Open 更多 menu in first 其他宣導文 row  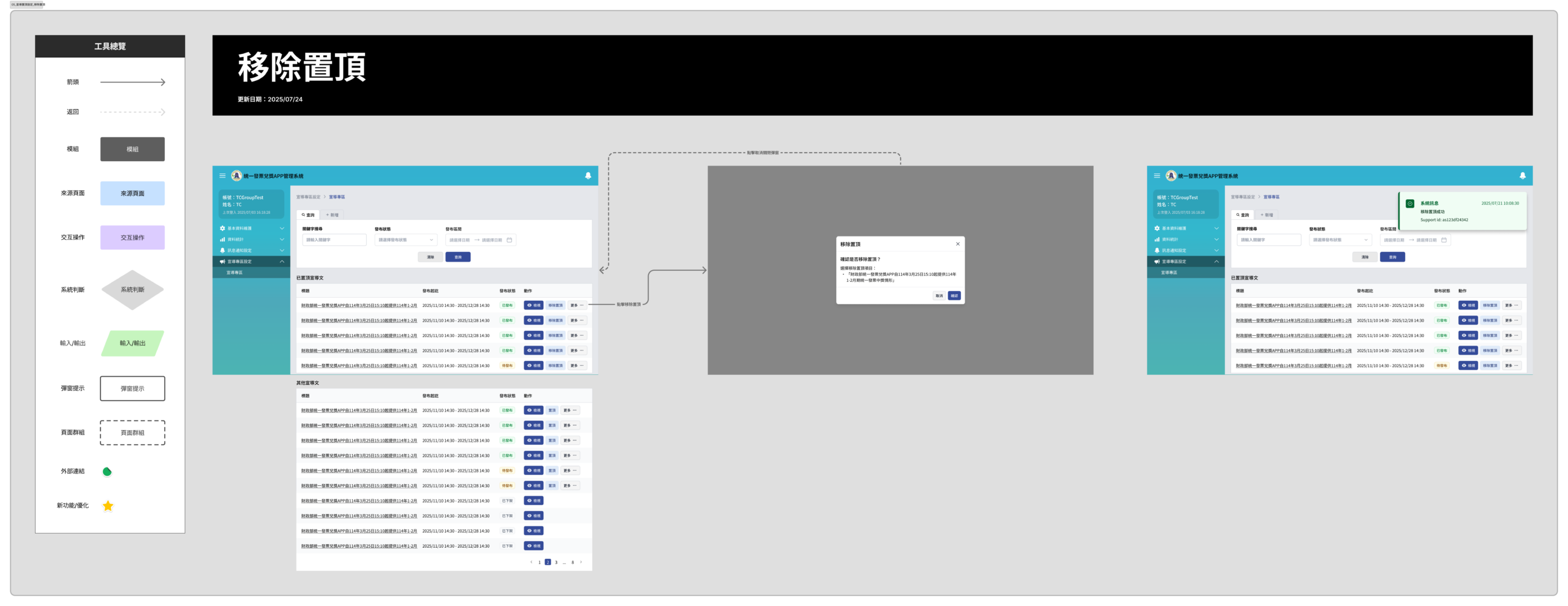tap(570, 411)
